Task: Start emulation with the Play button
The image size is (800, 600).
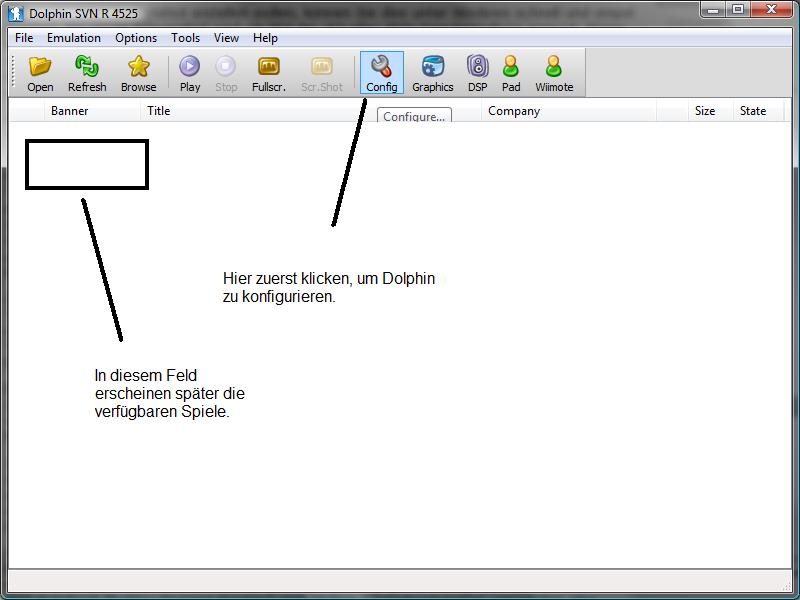Action: [x=190, y=73]
